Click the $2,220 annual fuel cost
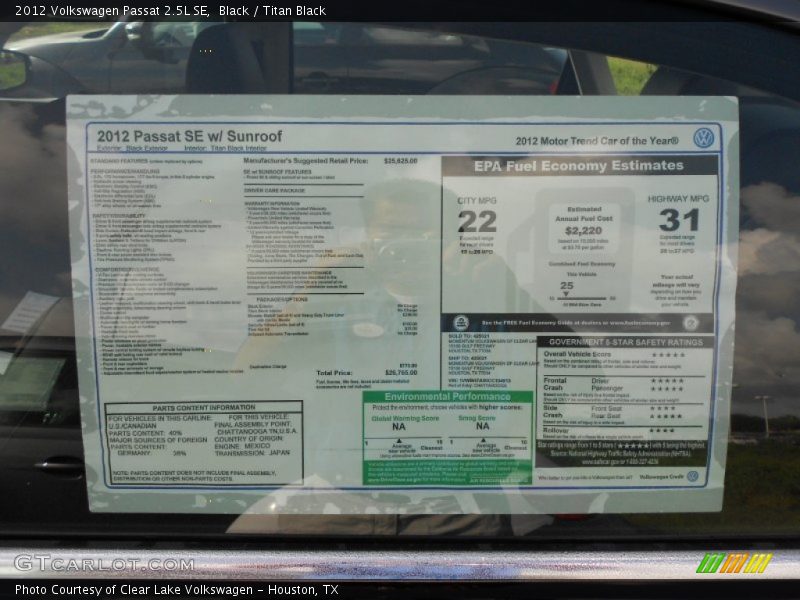The width and height of the screenshot is (800, 600). tap(583, 230)
